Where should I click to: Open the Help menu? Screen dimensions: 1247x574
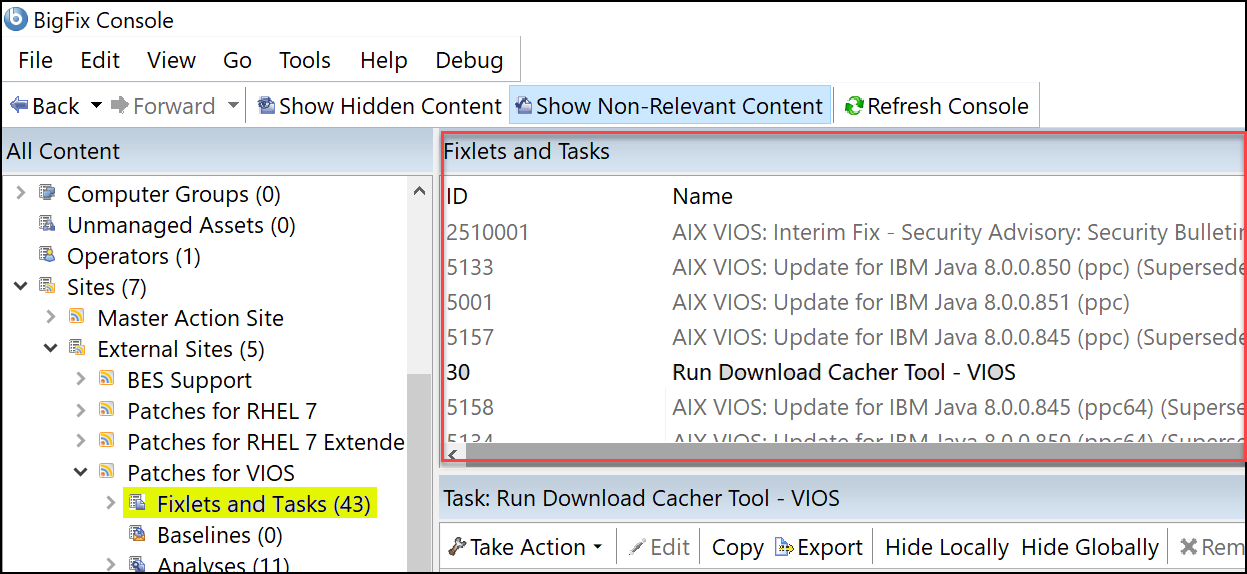[383, 60]
